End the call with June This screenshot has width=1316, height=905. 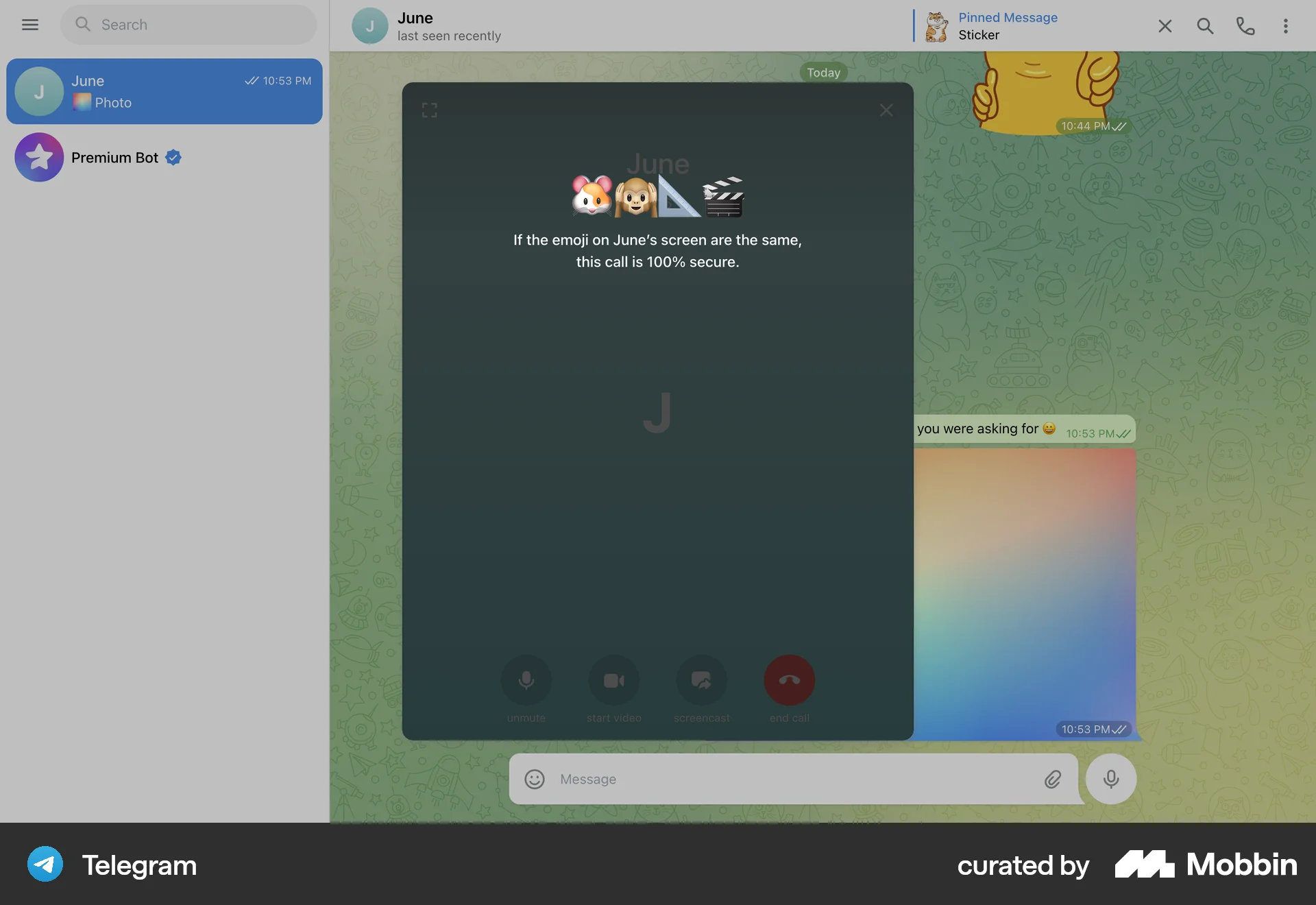click(789, 680)
